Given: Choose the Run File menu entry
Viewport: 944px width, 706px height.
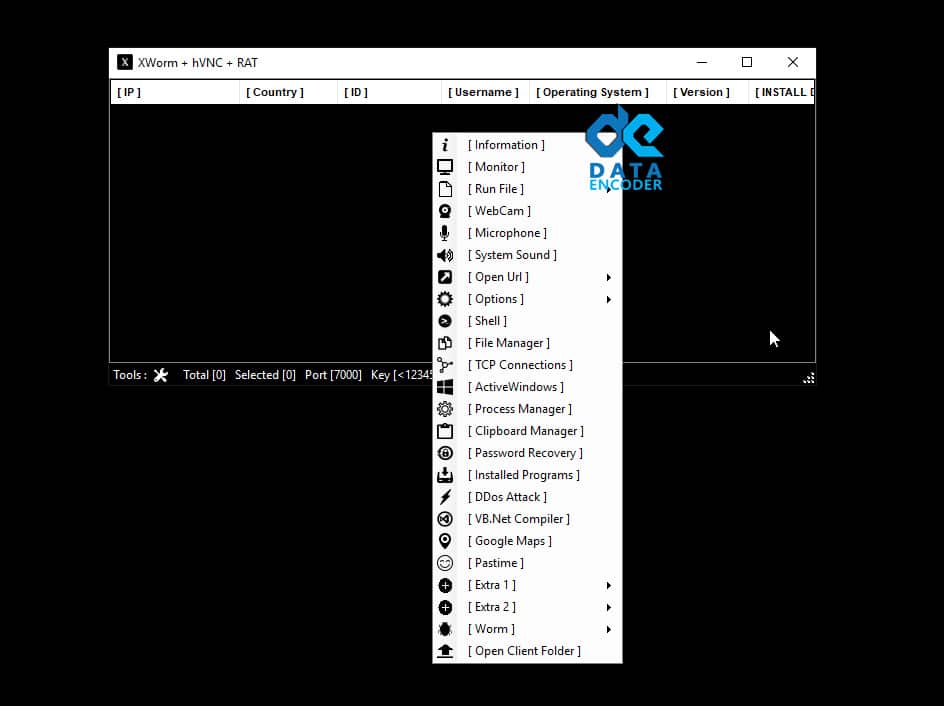Looking at the screenshot, I should (x=527, y=189).
